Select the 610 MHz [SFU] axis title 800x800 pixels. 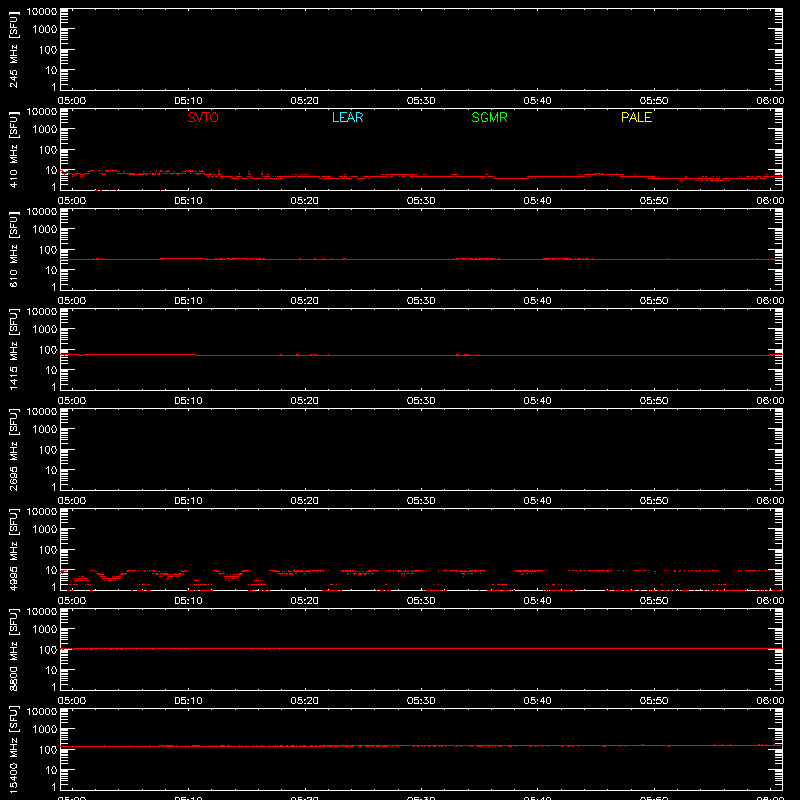tap(13, 249)
